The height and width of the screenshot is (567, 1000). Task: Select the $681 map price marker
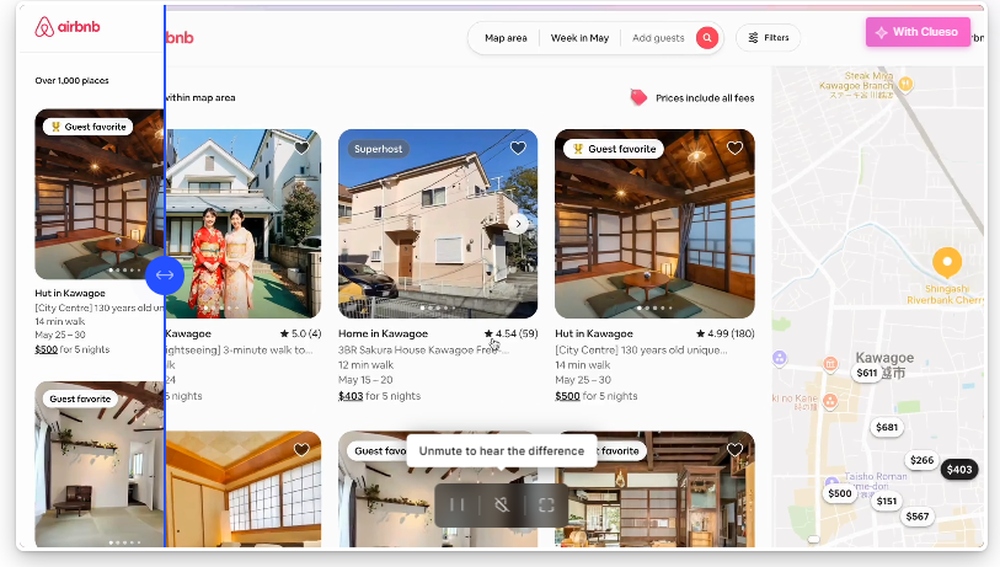[x=886, y=427]
